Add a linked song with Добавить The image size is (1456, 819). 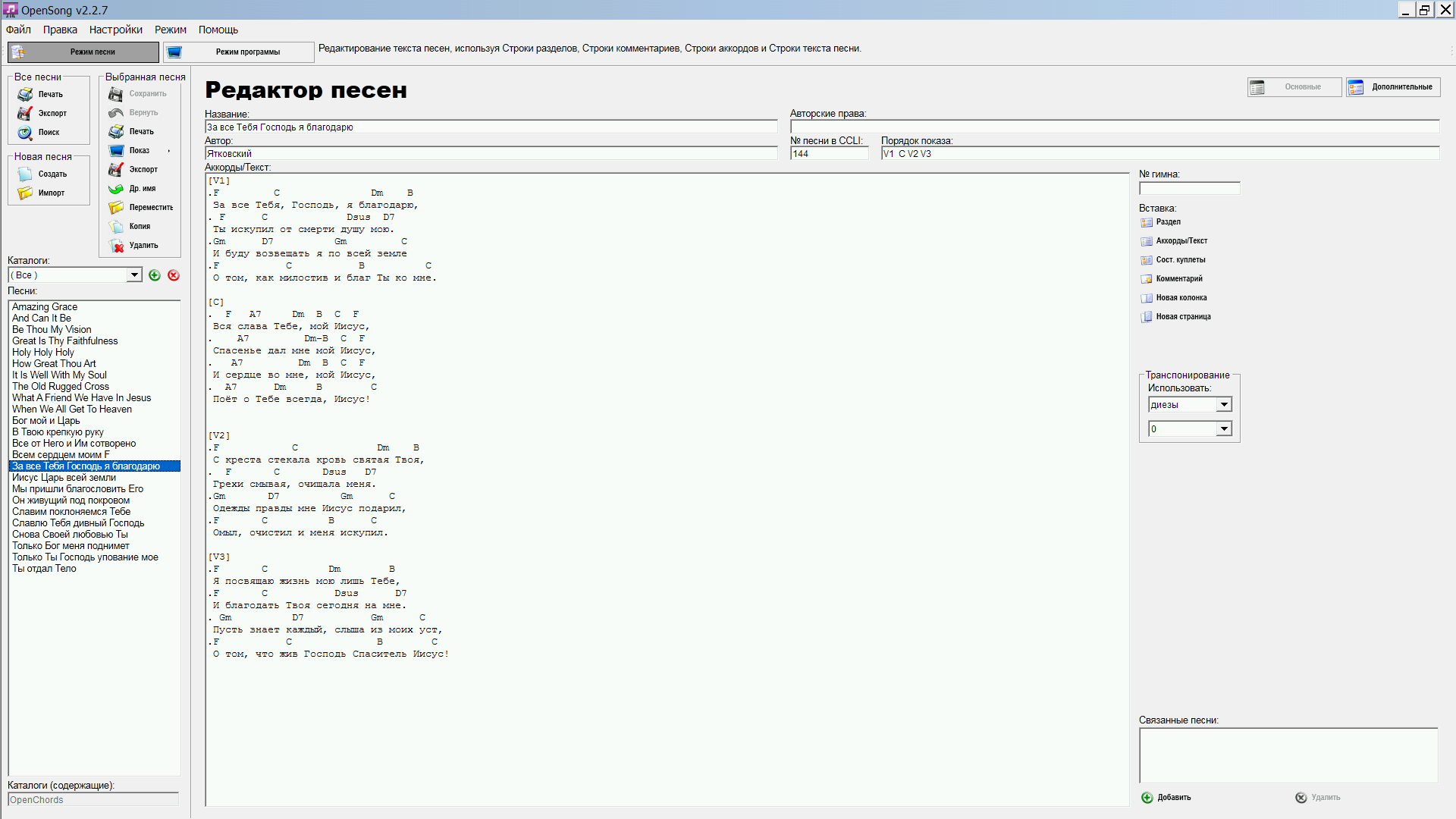pyautogui.click(x=1166, y=797)
